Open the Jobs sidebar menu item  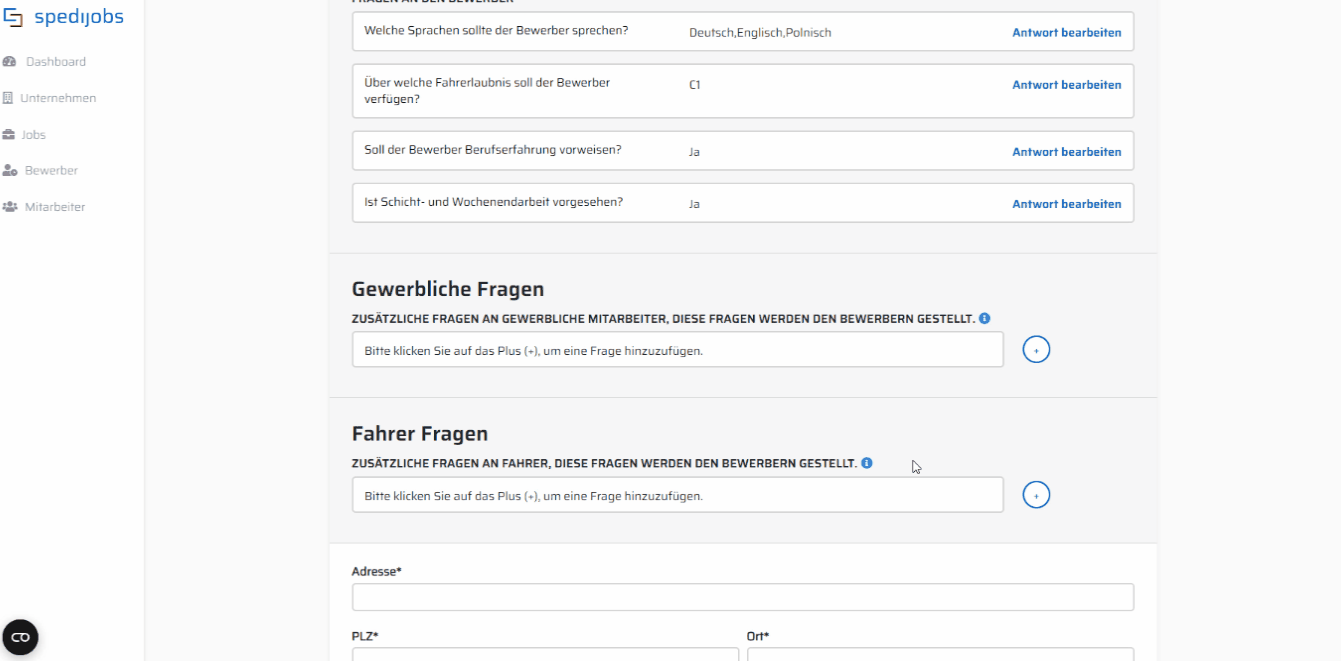click(x=33, y=135)
